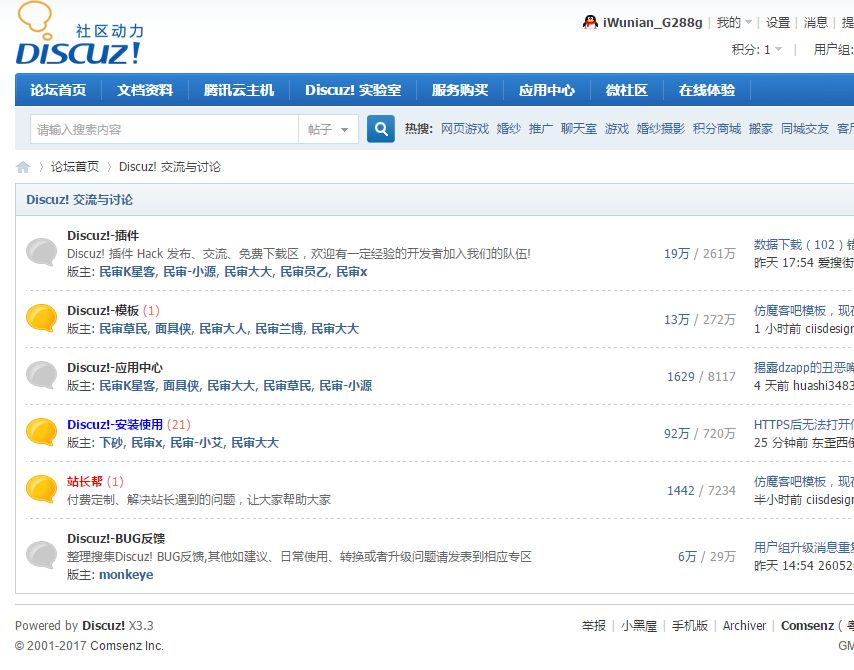Click 手机版 in the footer
Image resolution: width=854 pixels, height=670 pixels.
coord(690,626)
